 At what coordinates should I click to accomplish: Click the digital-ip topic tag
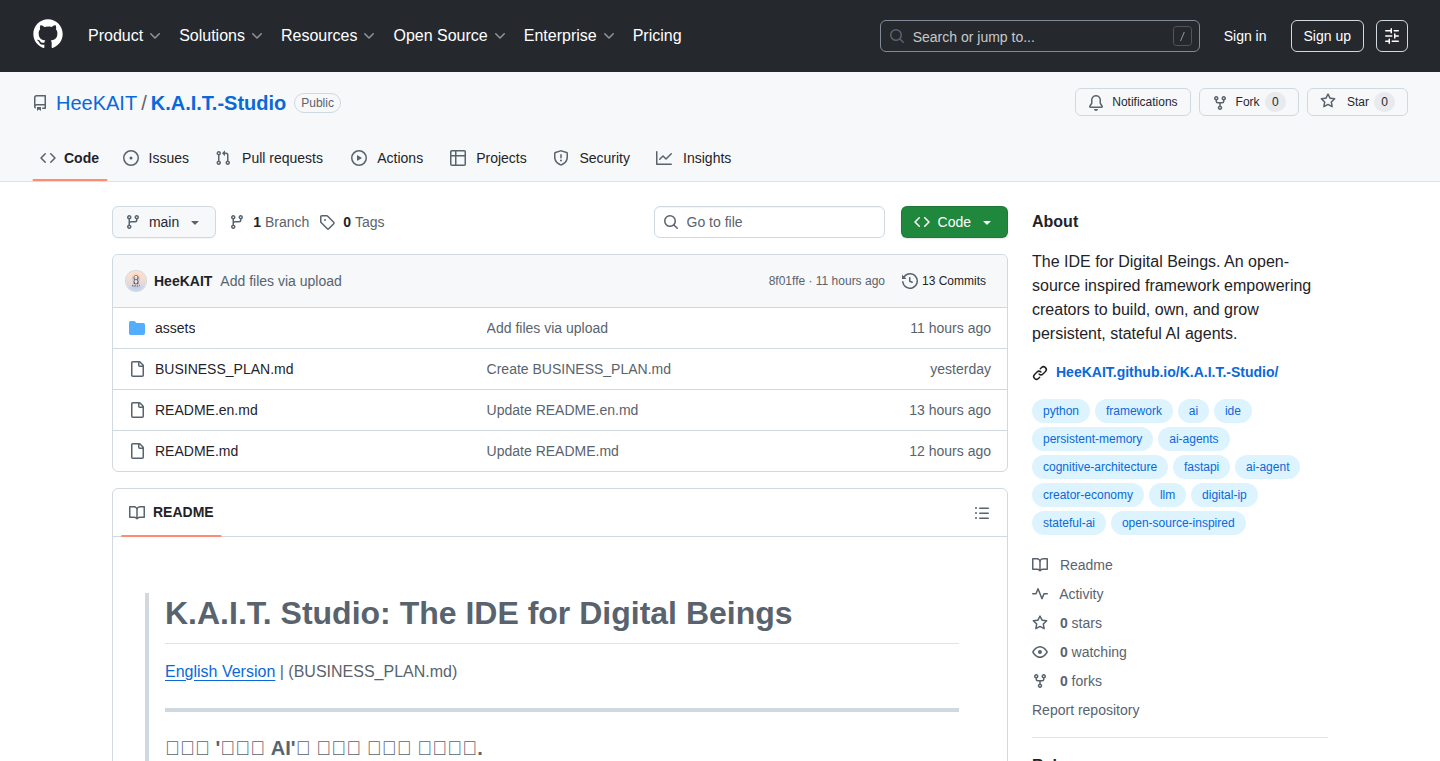coord(1224,495)
